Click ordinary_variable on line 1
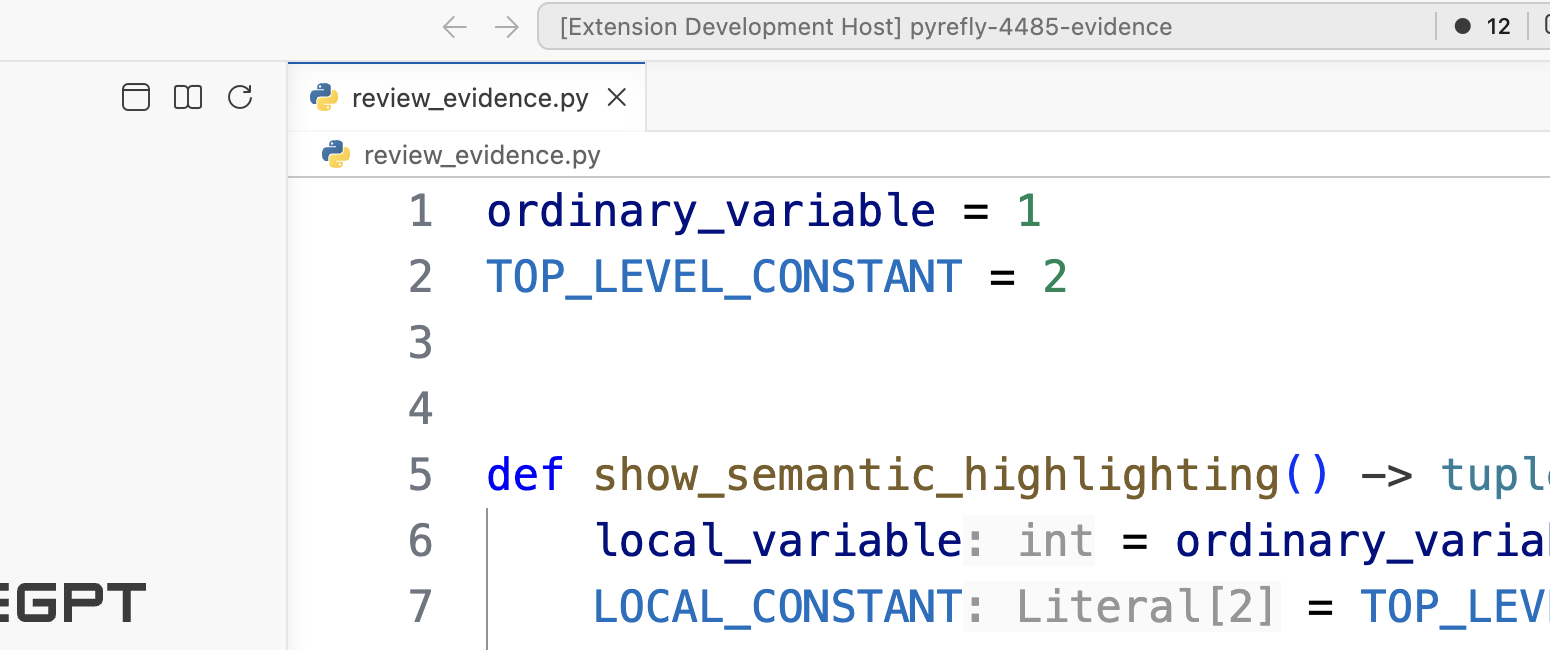The width and height of the screenshot is (1550, 650). [711, 213]
